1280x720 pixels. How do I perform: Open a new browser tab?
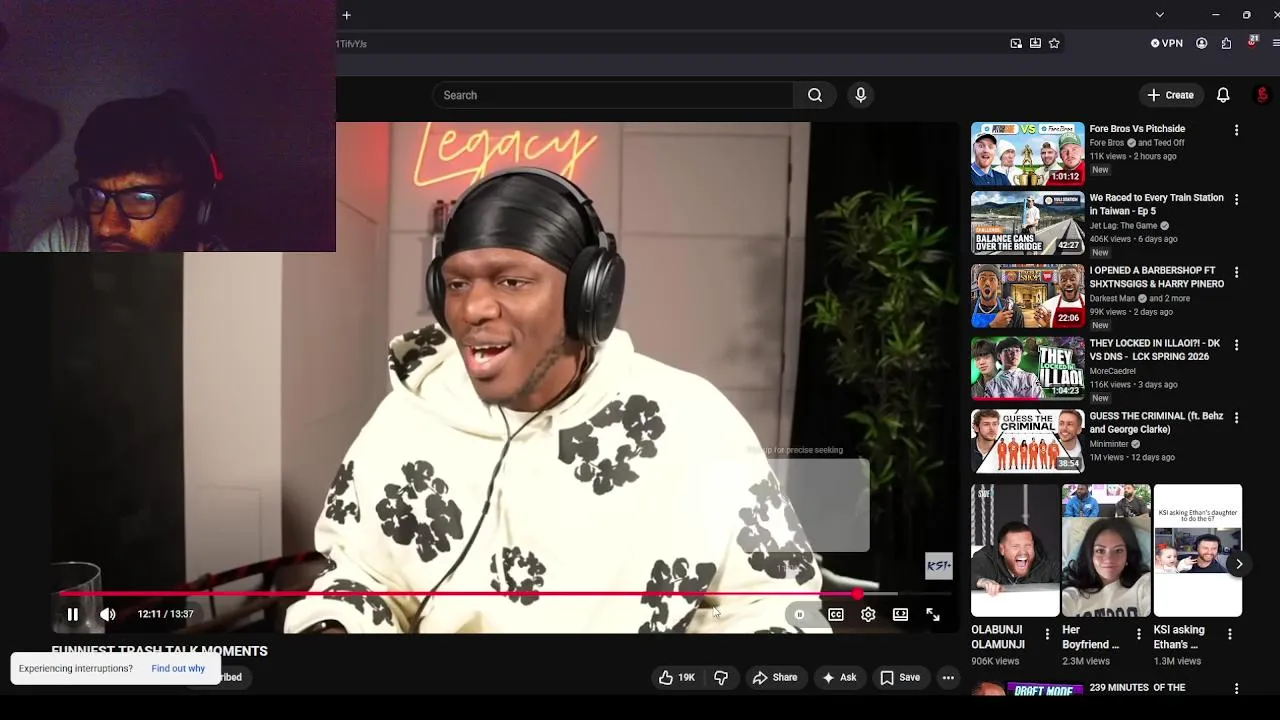tap(346, 15)
